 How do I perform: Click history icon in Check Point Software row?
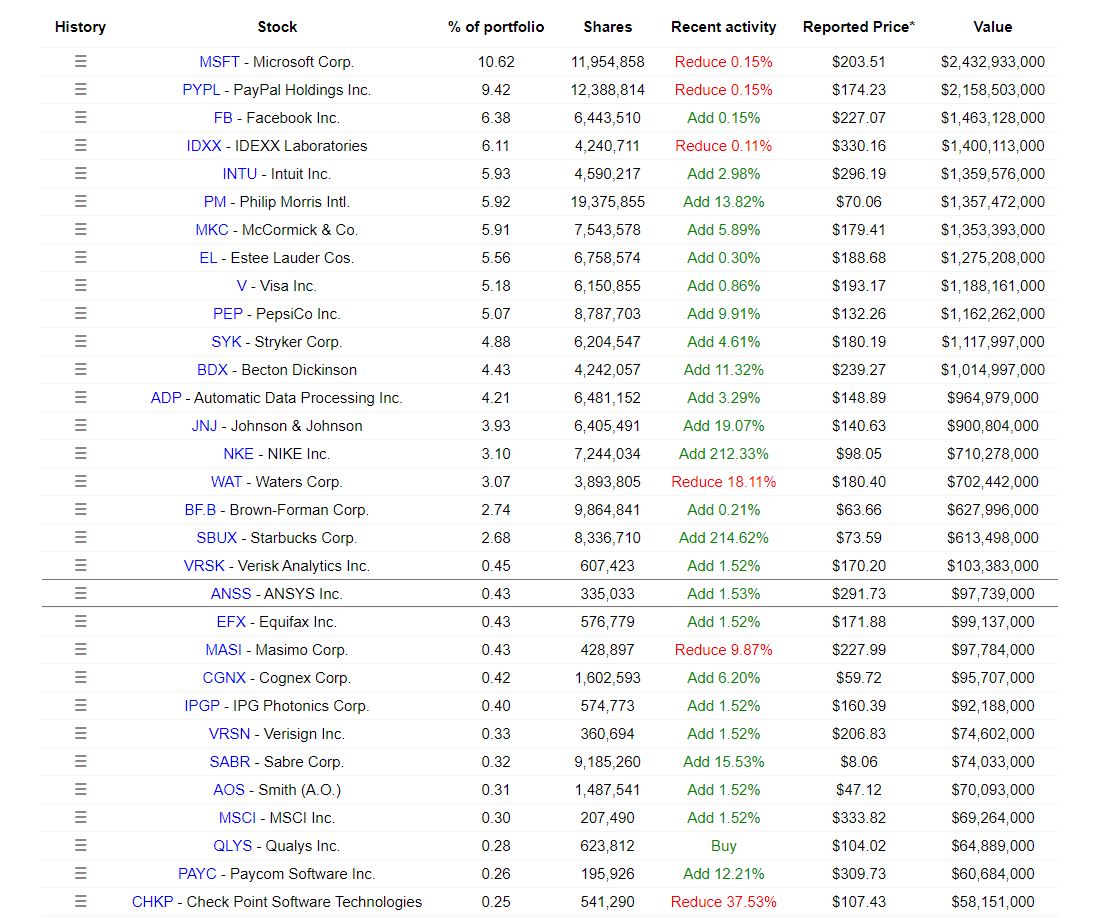coord(81,902)
